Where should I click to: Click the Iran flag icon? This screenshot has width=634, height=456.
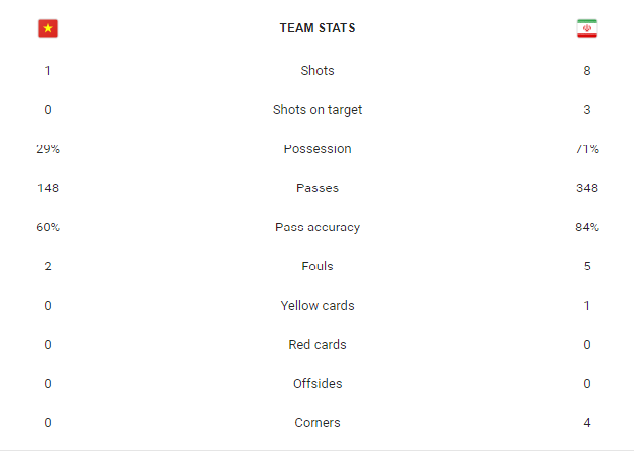pyautogui.click(x=587, y=28)
